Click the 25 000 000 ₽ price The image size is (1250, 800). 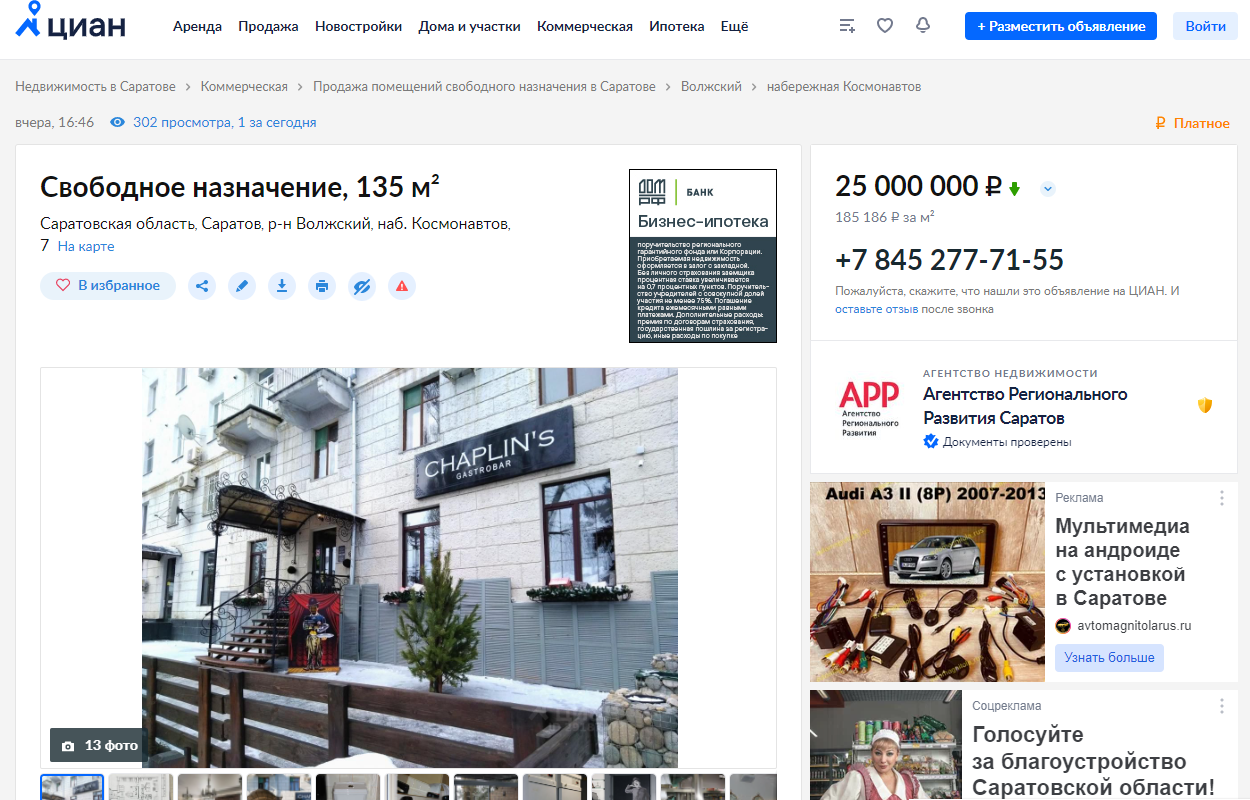tap(919, 187)
